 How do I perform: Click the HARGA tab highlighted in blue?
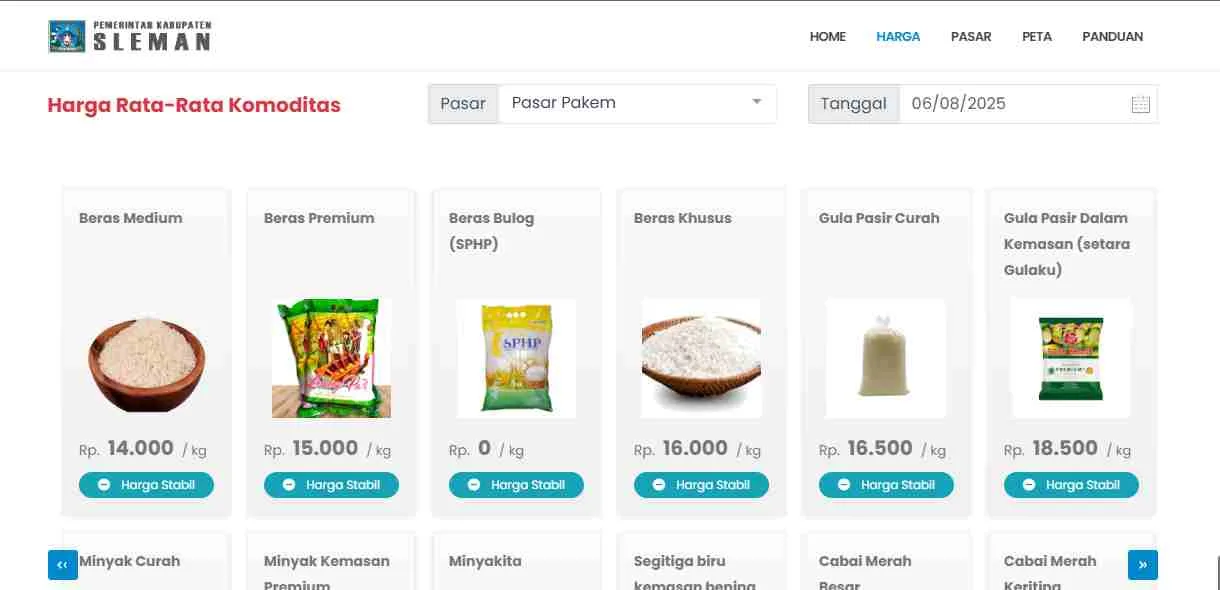[898, 36]
